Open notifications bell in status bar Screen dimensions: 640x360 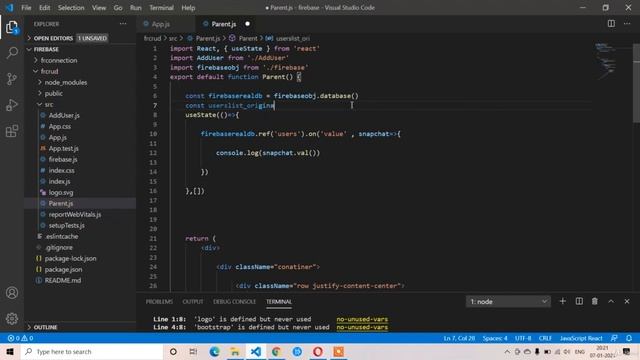tap(629, 338)
